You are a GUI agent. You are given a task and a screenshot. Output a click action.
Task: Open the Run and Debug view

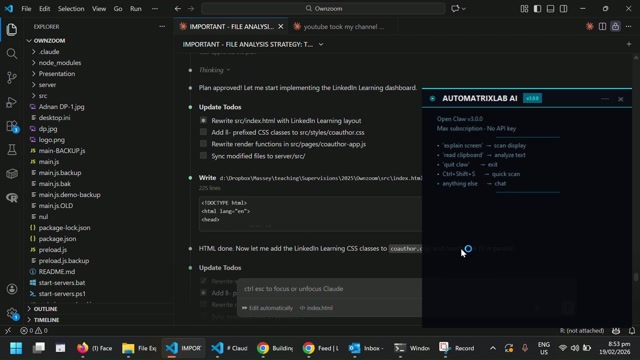[x=12, y=102]
